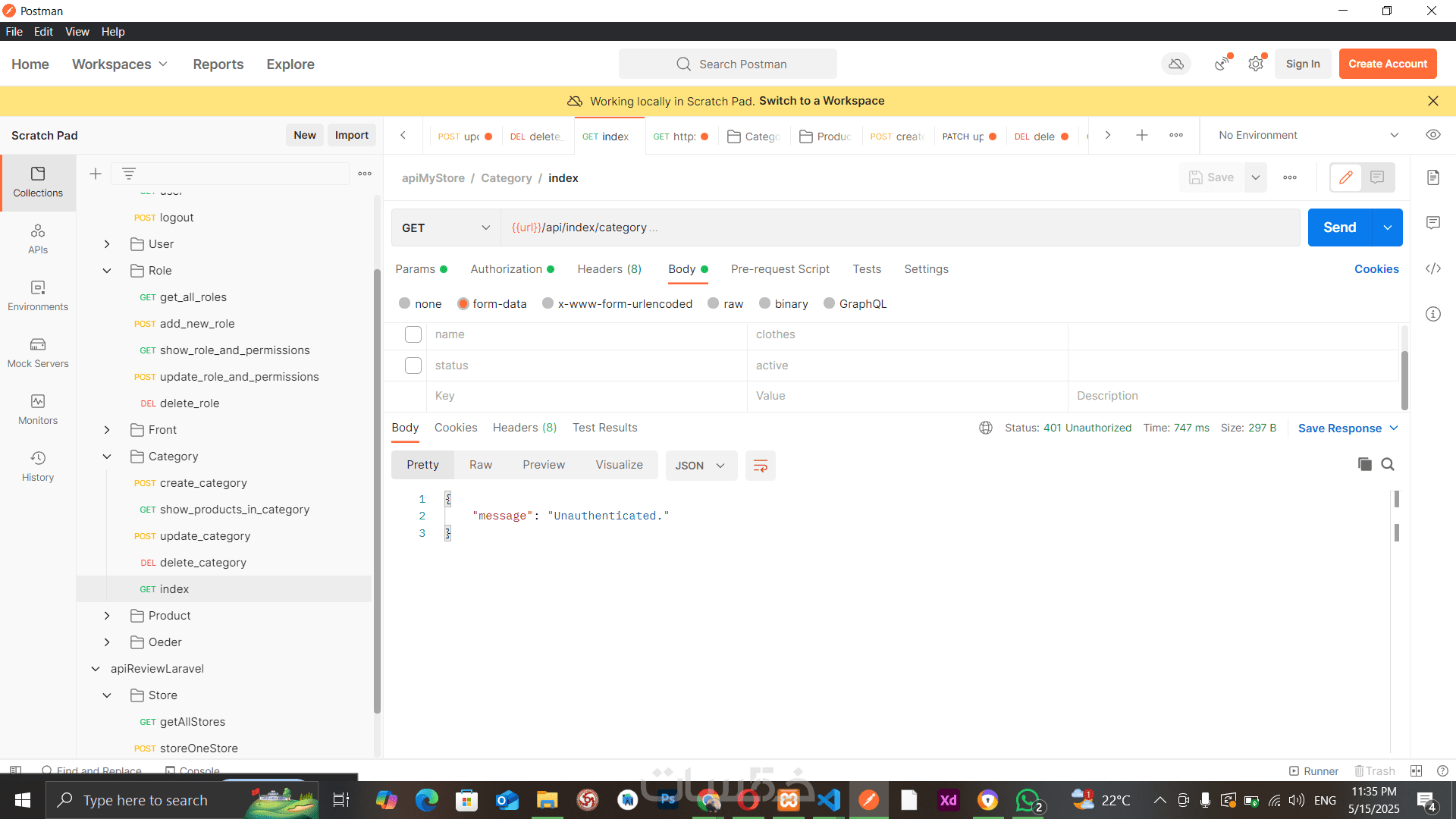Open the code snippet icon
Screen dimensions: 1456x819
click(1432, 268)
